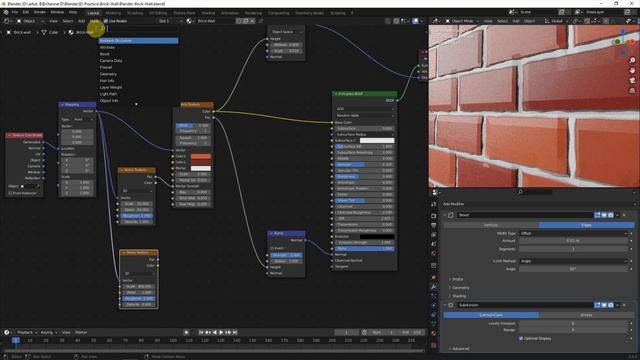Toggle the Use Nodes checkbox
This screenshot has height=360, width=640.
(x=106, y=21)
